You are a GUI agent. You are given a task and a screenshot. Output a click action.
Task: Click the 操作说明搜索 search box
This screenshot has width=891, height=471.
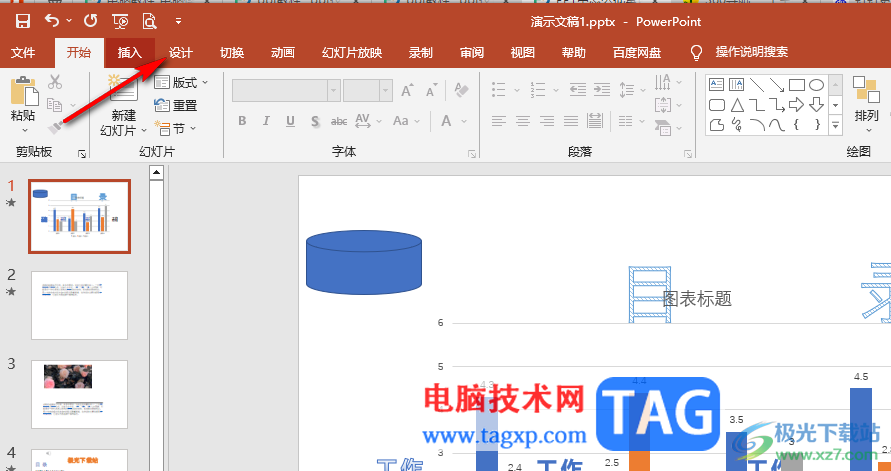(752, 53)
